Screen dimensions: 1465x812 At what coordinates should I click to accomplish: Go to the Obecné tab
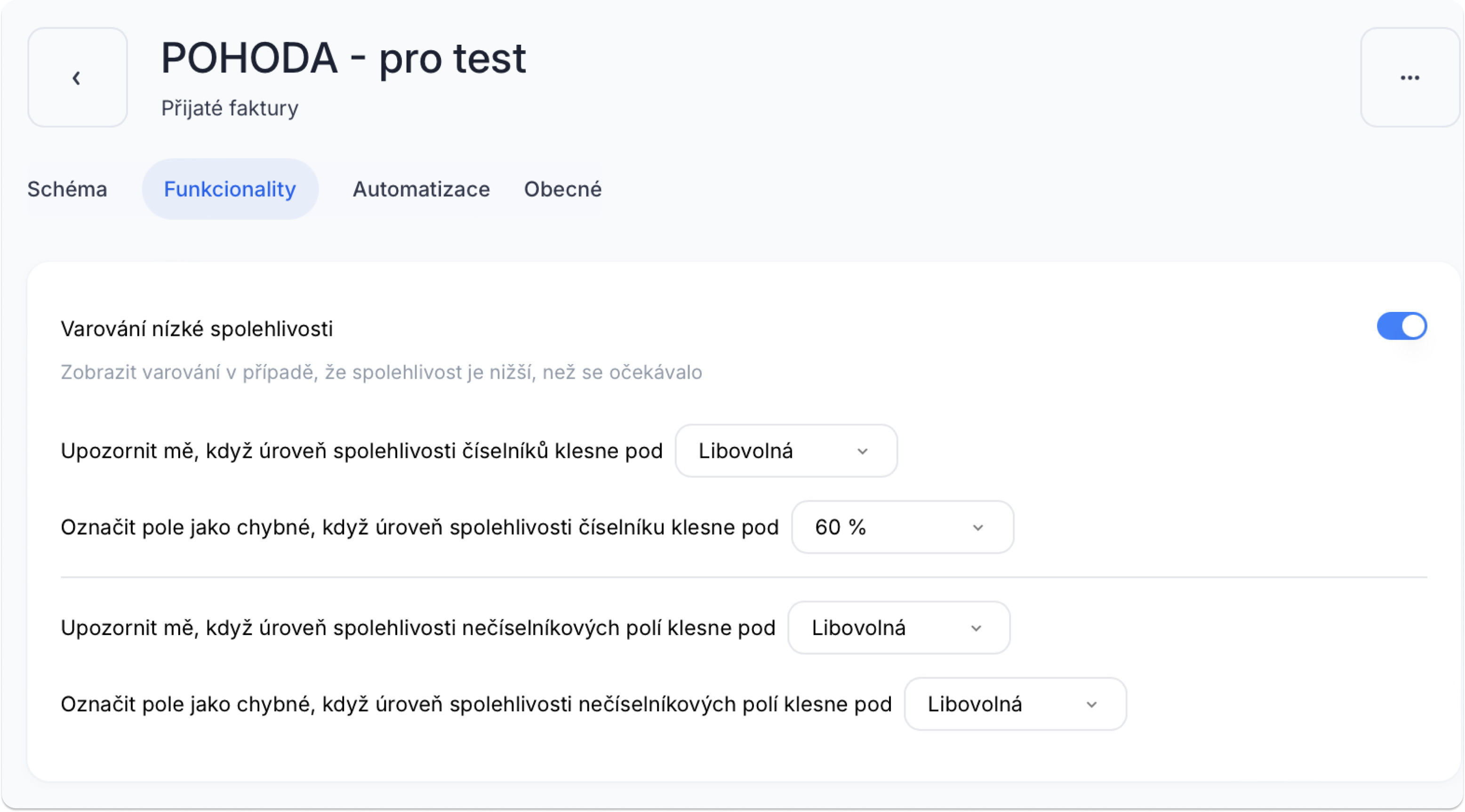(562, 189)
